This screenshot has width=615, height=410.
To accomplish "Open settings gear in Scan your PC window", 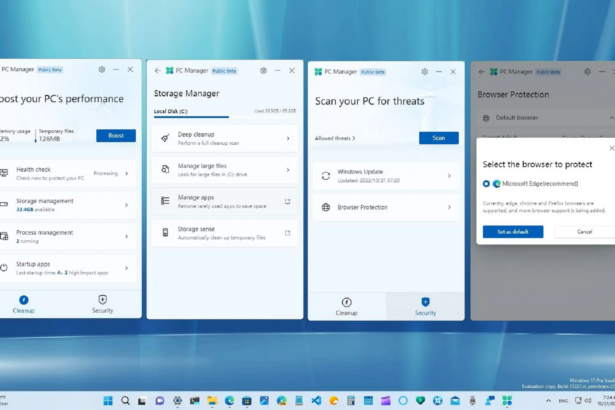I will click(x=424, y=72).
